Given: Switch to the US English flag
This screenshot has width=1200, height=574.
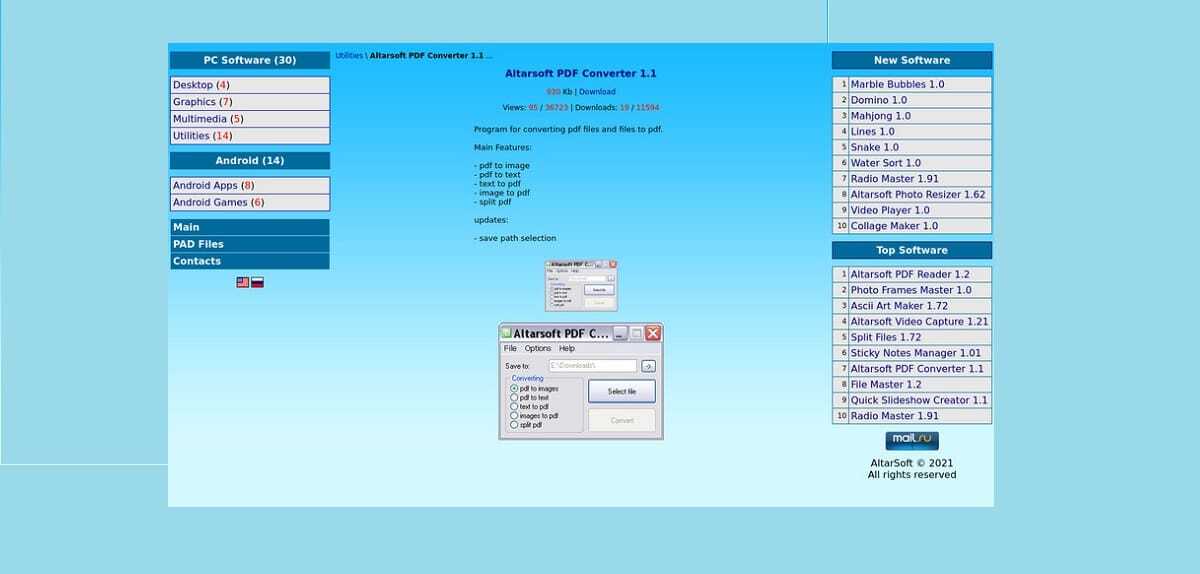Looking at the screenshot, I should 242,283.
